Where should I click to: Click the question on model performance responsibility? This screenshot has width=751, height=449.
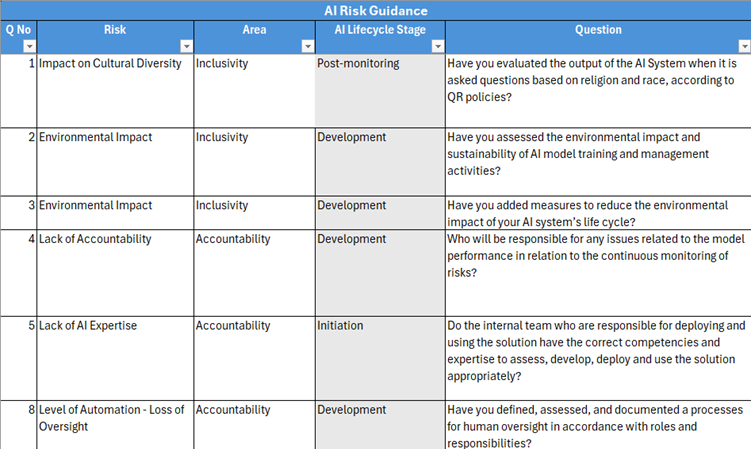[597, 256]
